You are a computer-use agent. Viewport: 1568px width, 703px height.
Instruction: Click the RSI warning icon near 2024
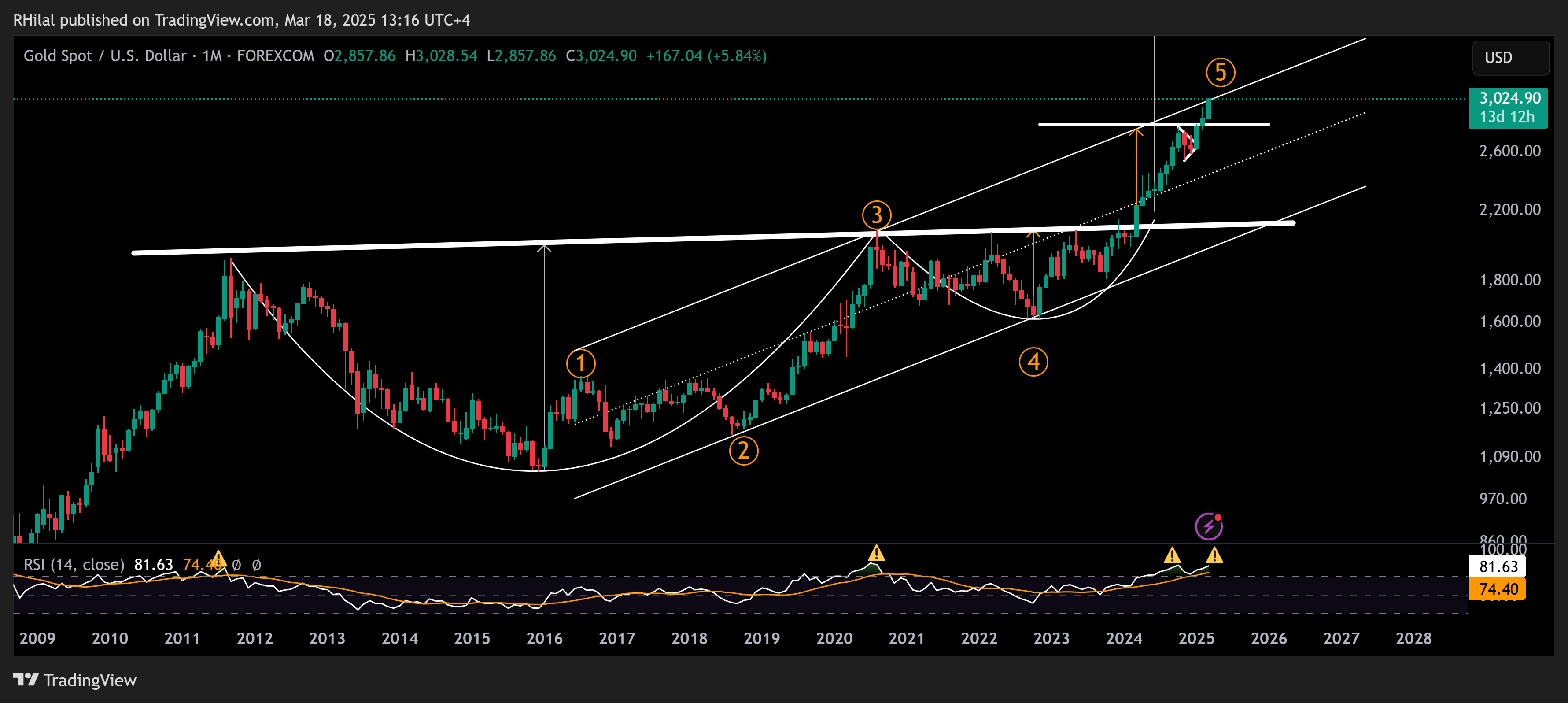[x=1172, y=555]
